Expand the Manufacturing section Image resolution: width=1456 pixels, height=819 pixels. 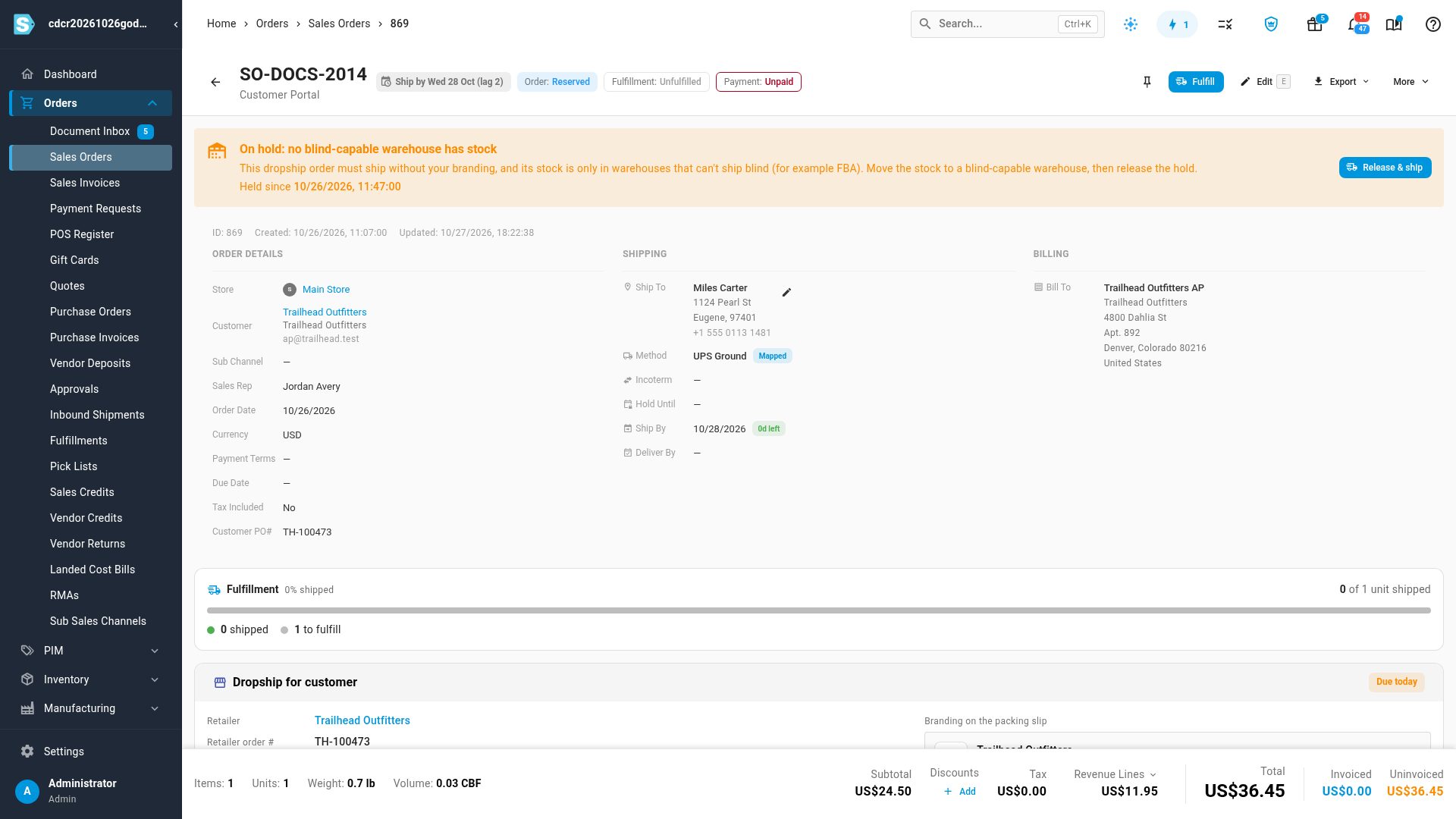point(155,708)
